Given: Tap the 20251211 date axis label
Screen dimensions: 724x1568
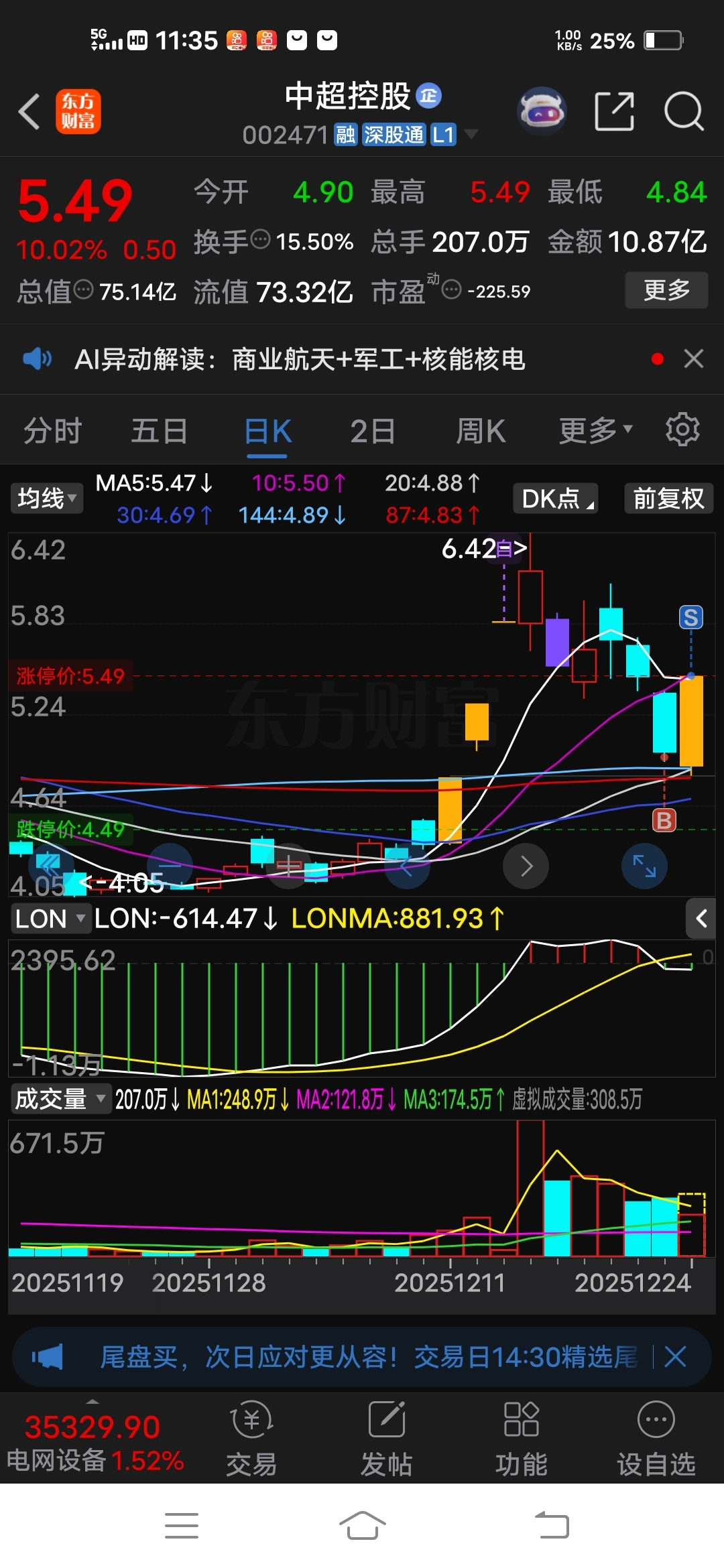Looking at the screenshot, I should pos(449,1283).
